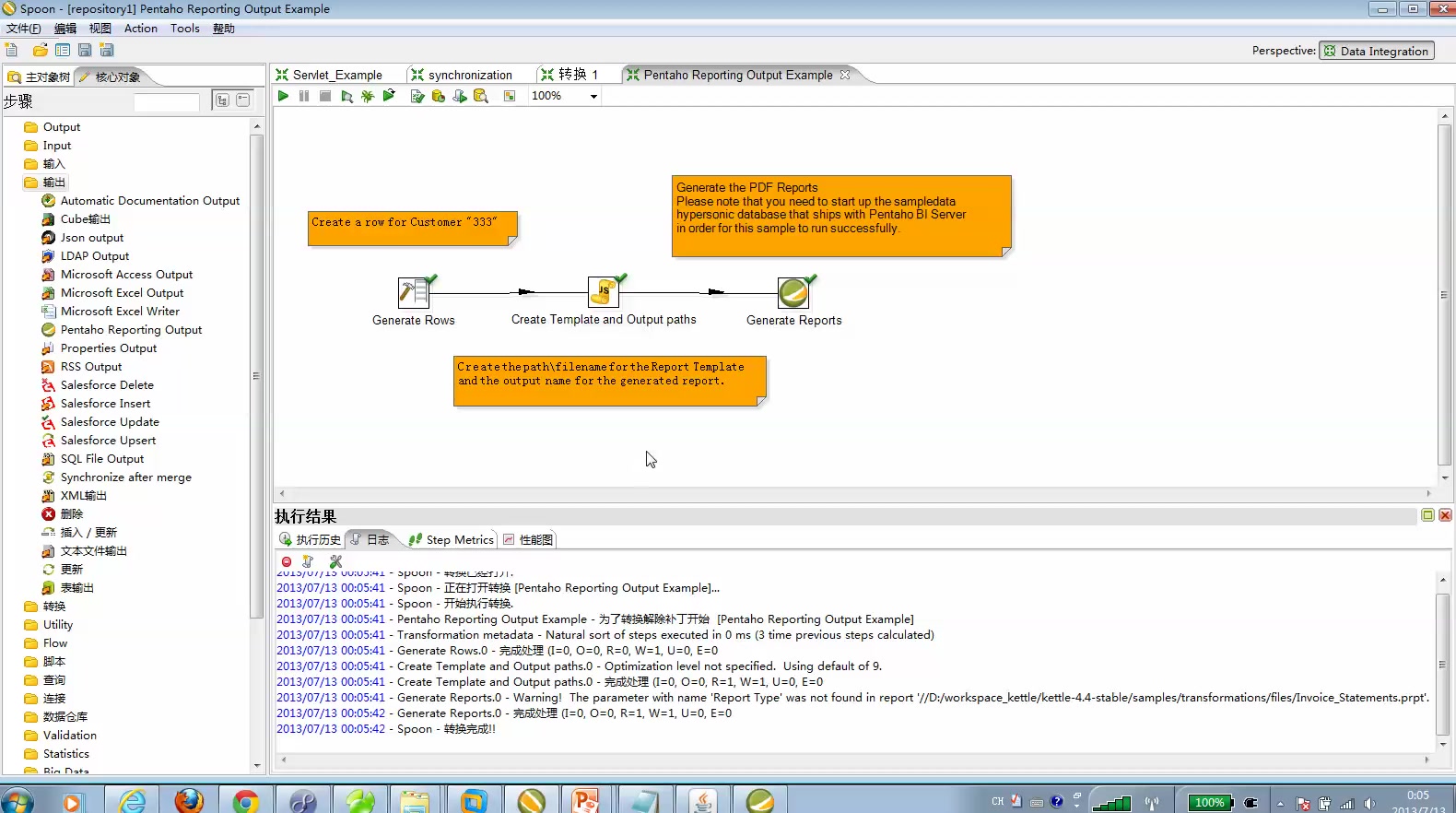The height and width of the screenshot is (813, 1456).
Task: Select the Create Template and Output paths step
Action: coord(604,292)
